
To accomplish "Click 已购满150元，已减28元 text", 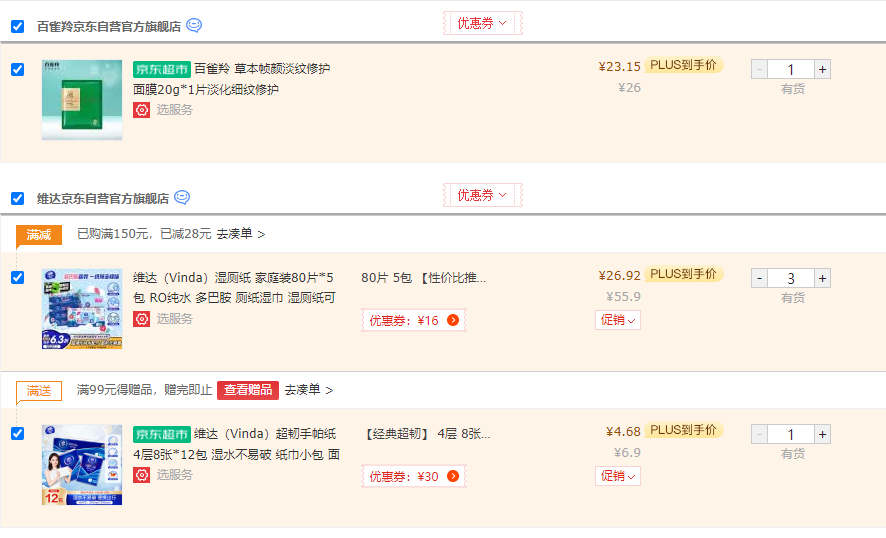I will coord(144,234).
